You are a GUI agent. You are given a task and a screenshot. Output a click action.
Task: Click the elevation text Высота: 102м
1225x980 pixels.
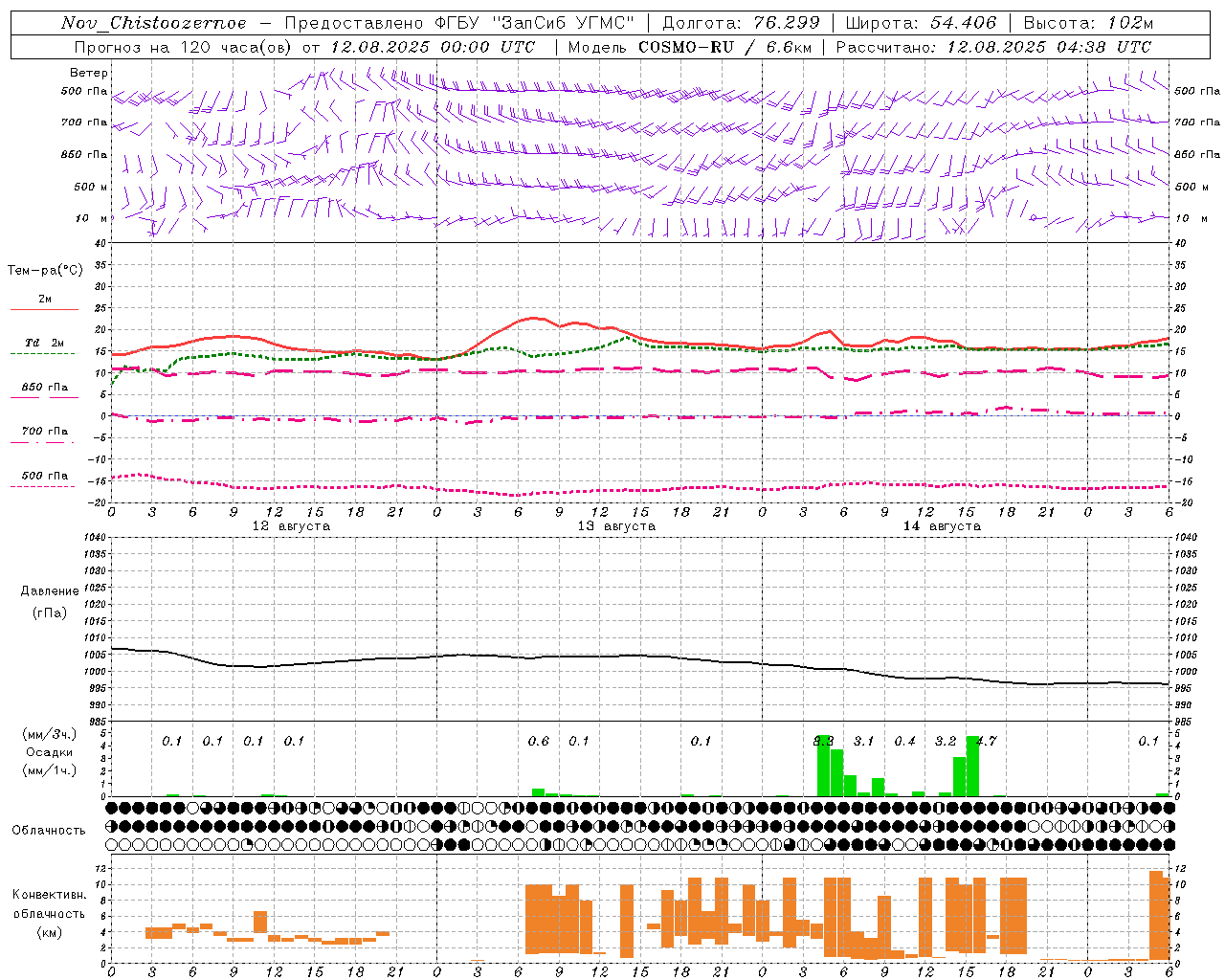(x=1088, y=23)
